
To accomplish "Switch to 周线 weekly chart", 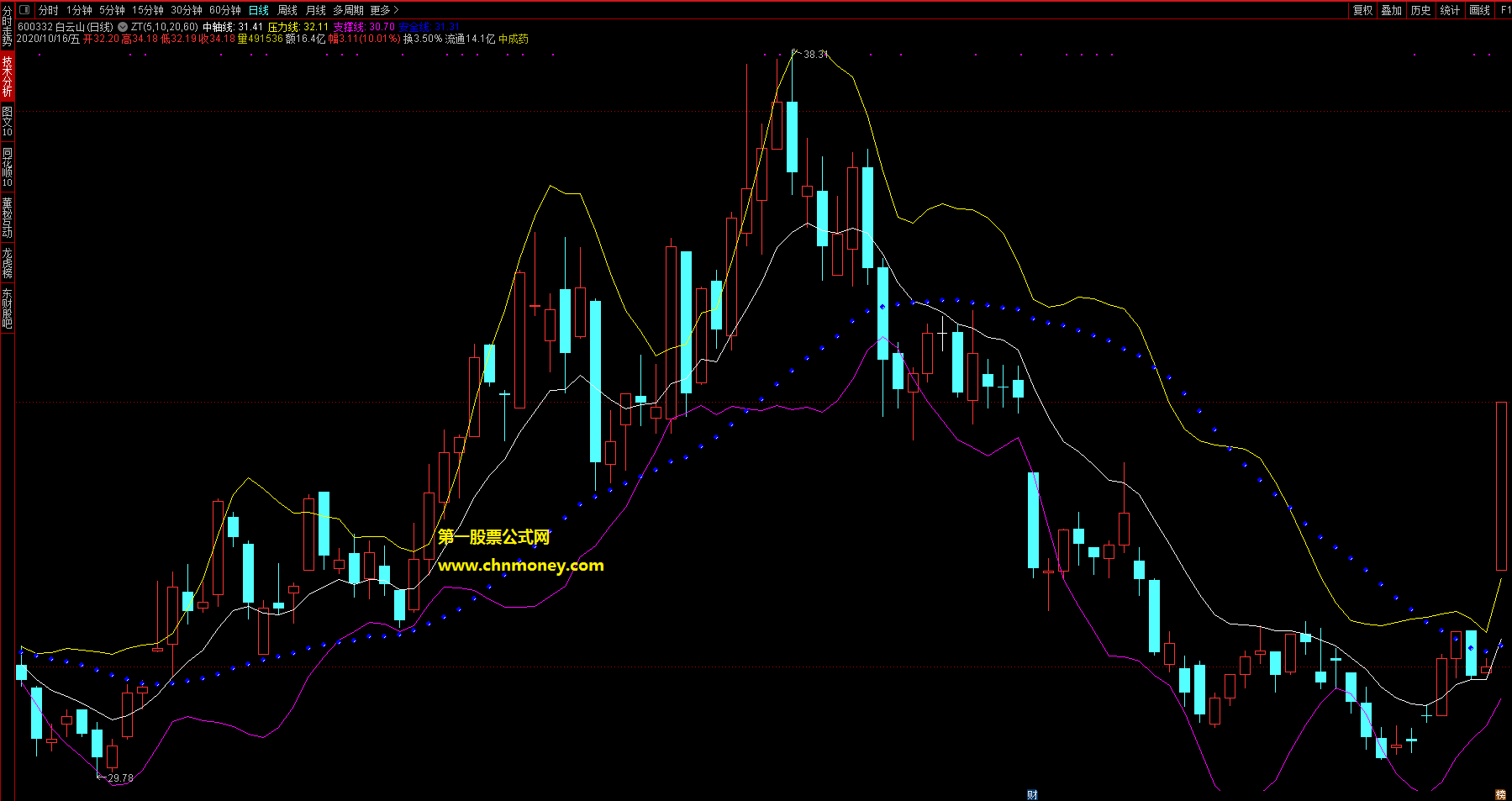I will pyautogui.click(x=287, y=10).
